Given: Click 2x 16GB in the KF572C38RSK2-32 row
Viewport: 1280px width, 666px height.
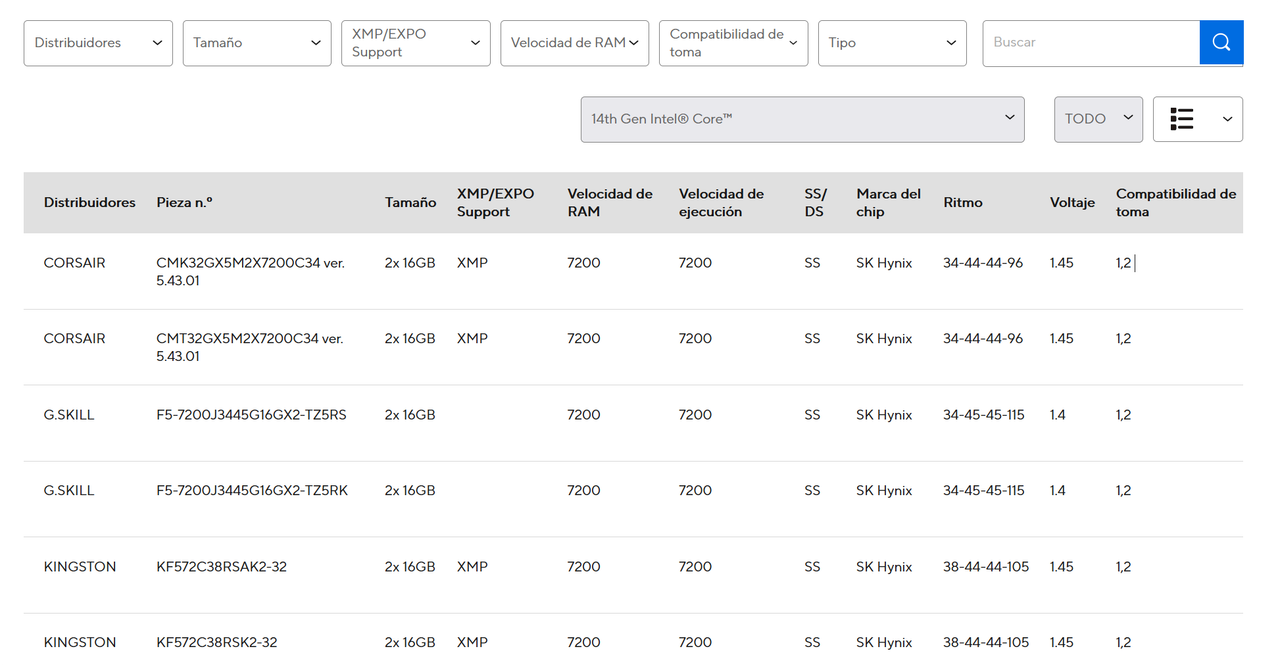Looking at the screenshot, I should click(410, 643).
